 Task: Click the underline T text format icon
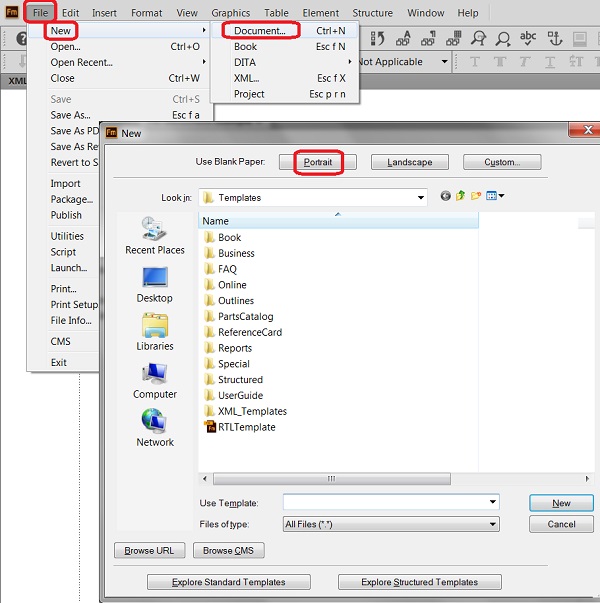pos(550,62)
